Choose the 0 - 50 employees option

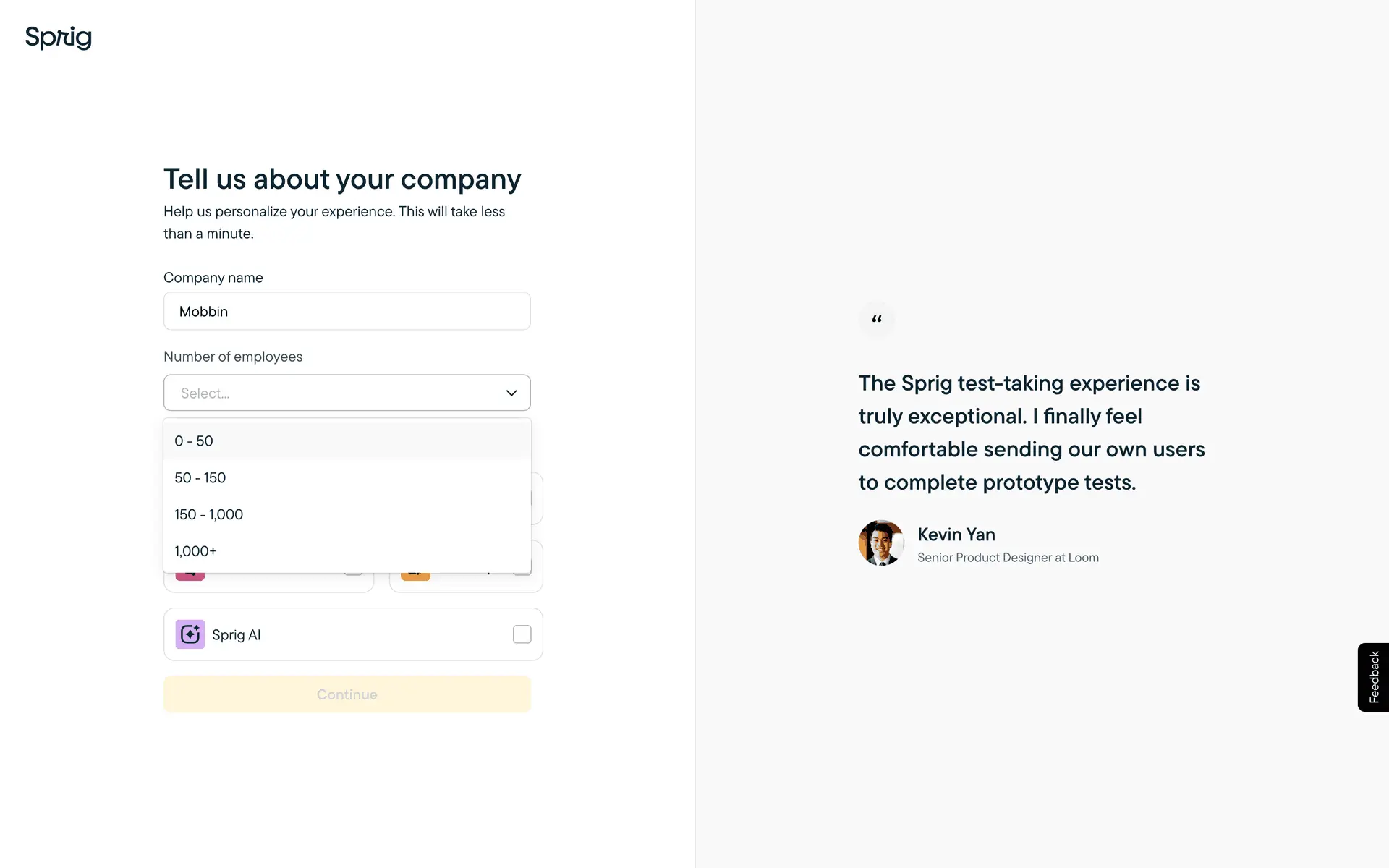pos(347,441)
